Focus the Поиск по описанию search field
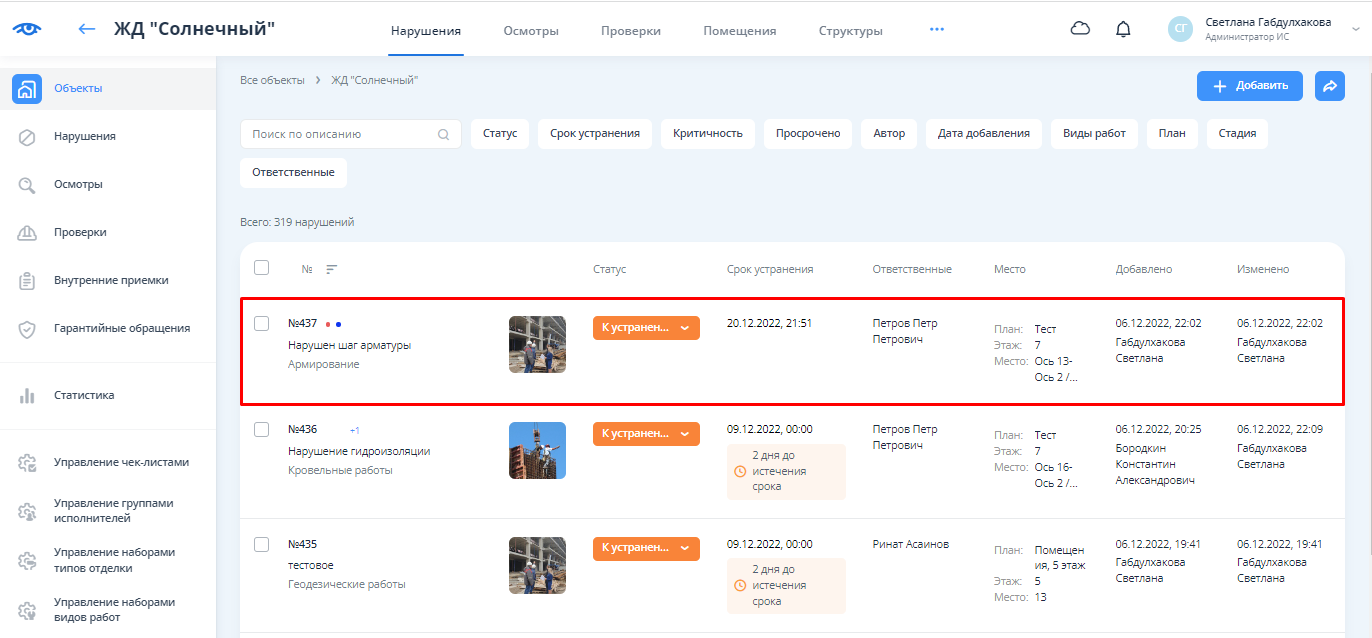The image size is (1372, 638). point(340,134)
